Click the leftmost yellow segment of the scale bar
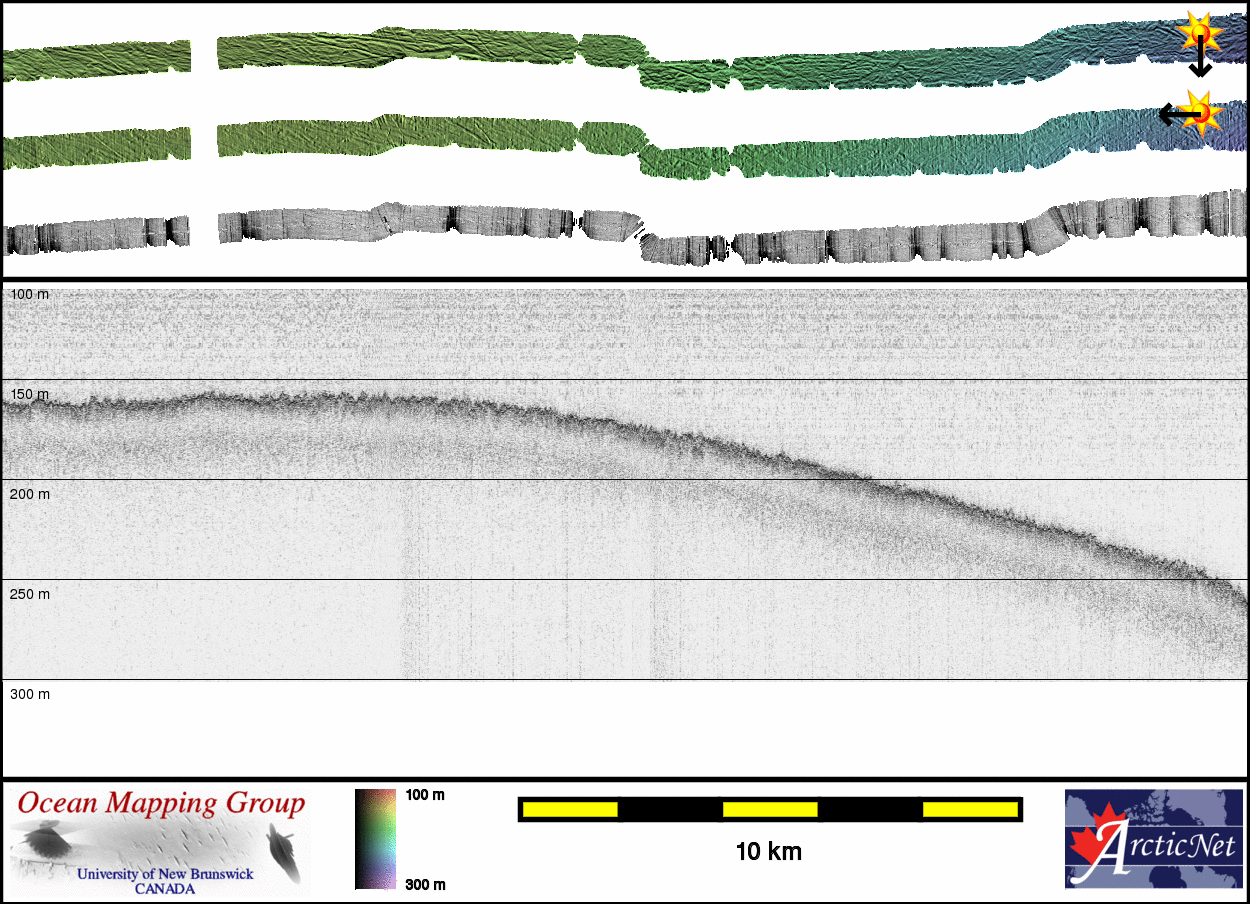This screenshot has height=904, width=1250. [x=569, y=809]
